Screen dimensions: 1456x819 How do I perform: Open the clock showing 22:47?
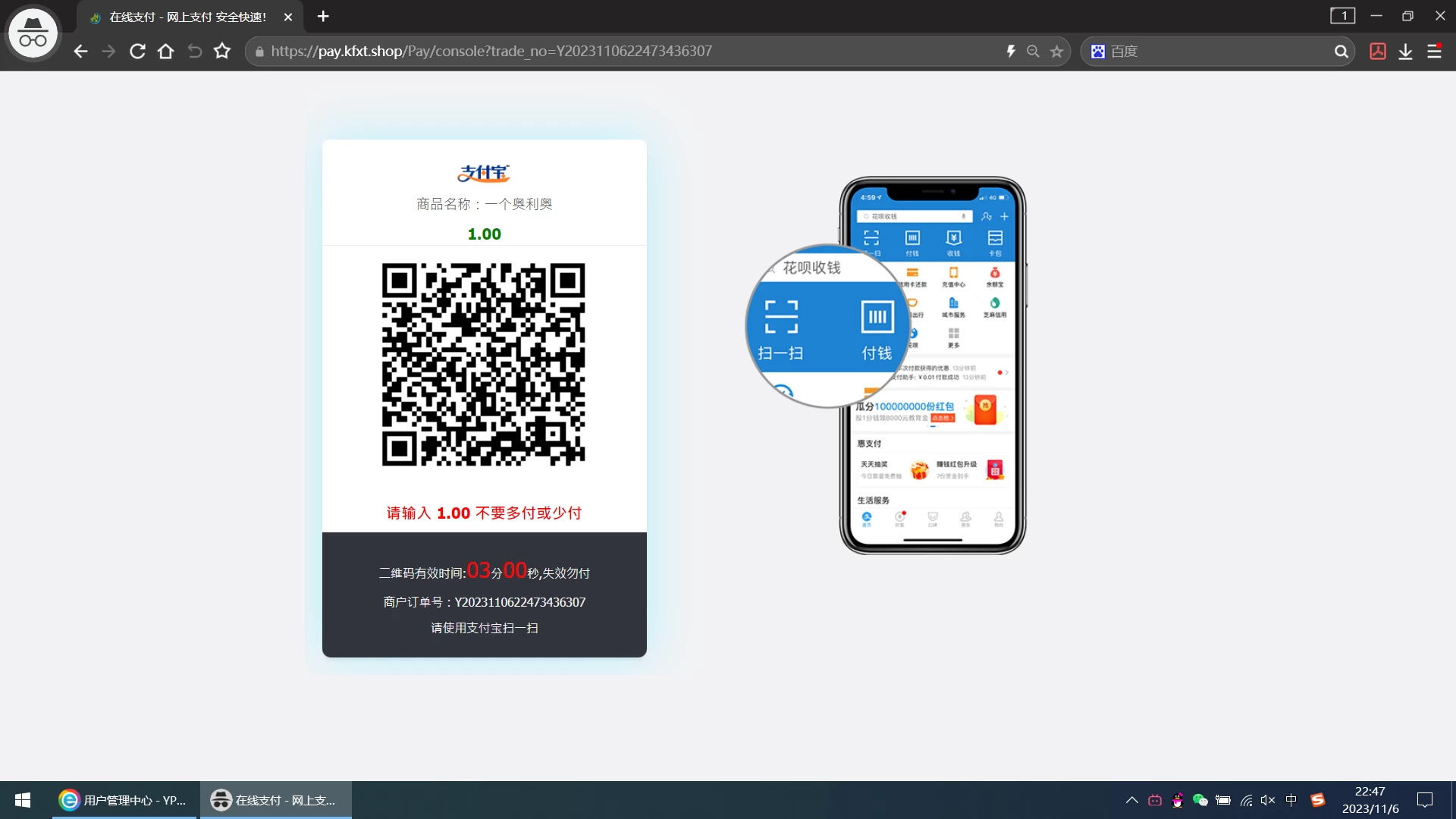pyautogui.click(x=1370, y=800)
